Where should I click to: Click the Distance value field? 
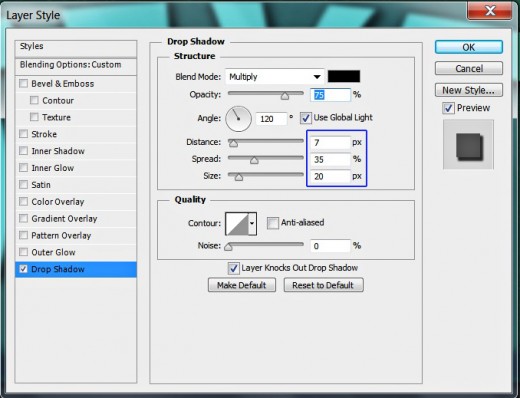click(330, 143)
